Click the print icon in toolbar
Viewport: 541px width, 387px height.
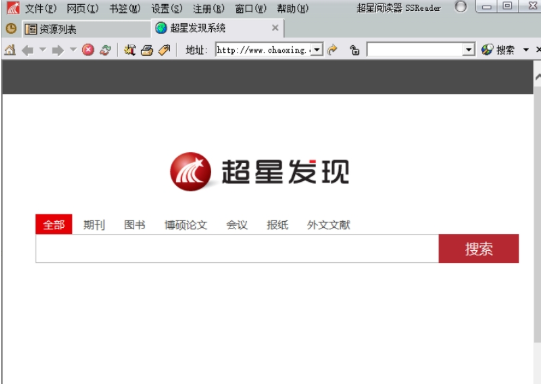(147, 50)
